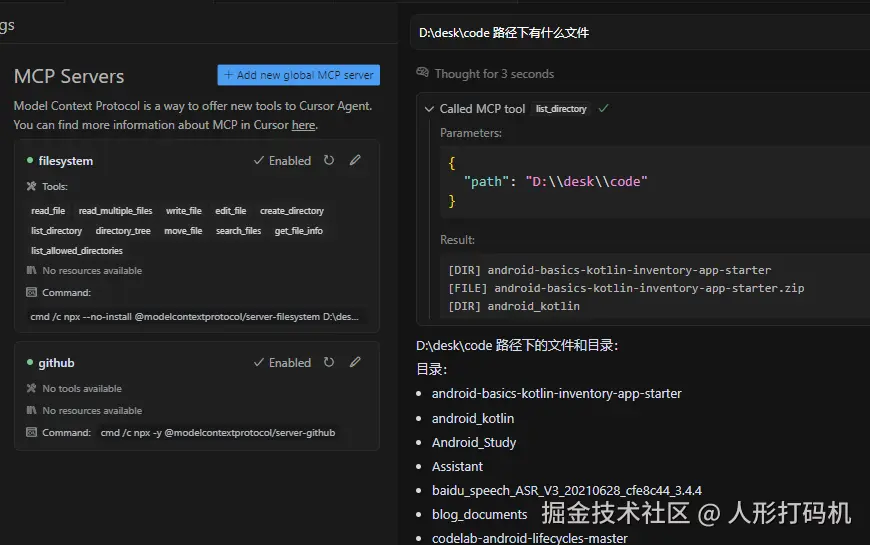
Task: Click [DIR] android_kotlin result line
Action: [x=514, y=306]
